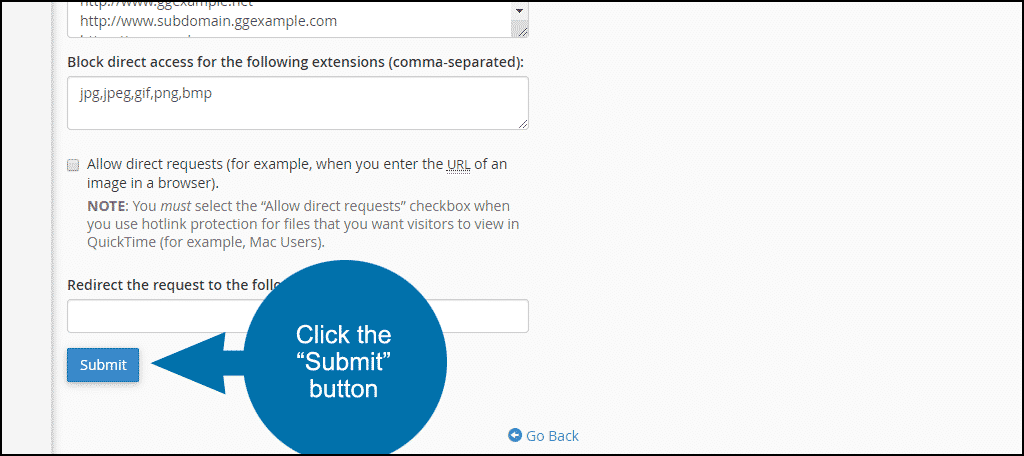Click the jpg,jpeg,gif,png,bmp extensions text
The height and width of the screenshot is (456, 1024).
pyautogui.click(x=146, y=93)
